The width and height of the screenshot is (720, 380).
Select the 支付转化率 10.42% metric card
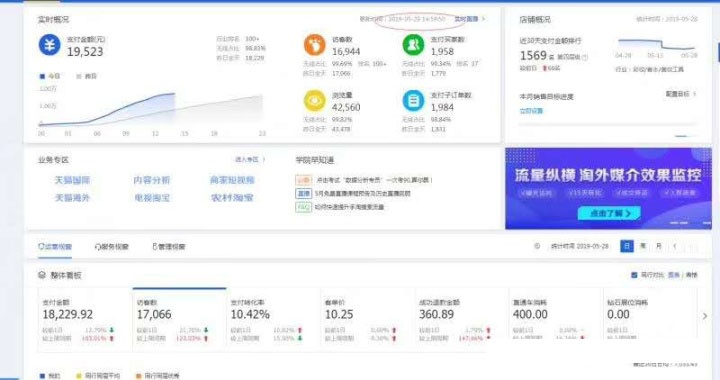273,320
